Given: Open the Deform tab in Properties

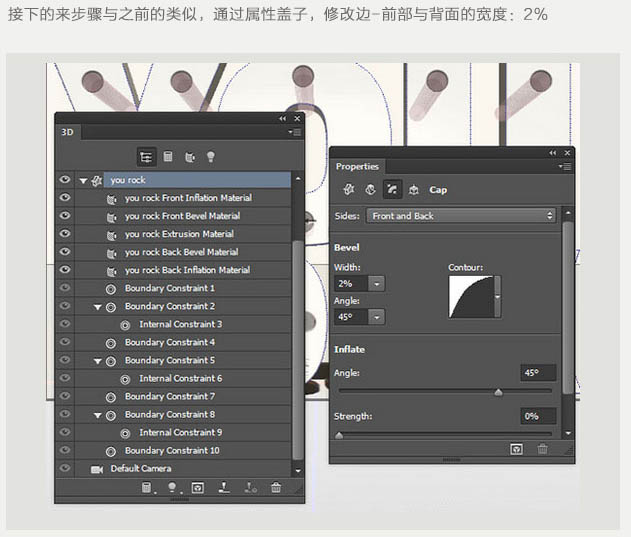Looking at the screenshot, I should (370, 189).
